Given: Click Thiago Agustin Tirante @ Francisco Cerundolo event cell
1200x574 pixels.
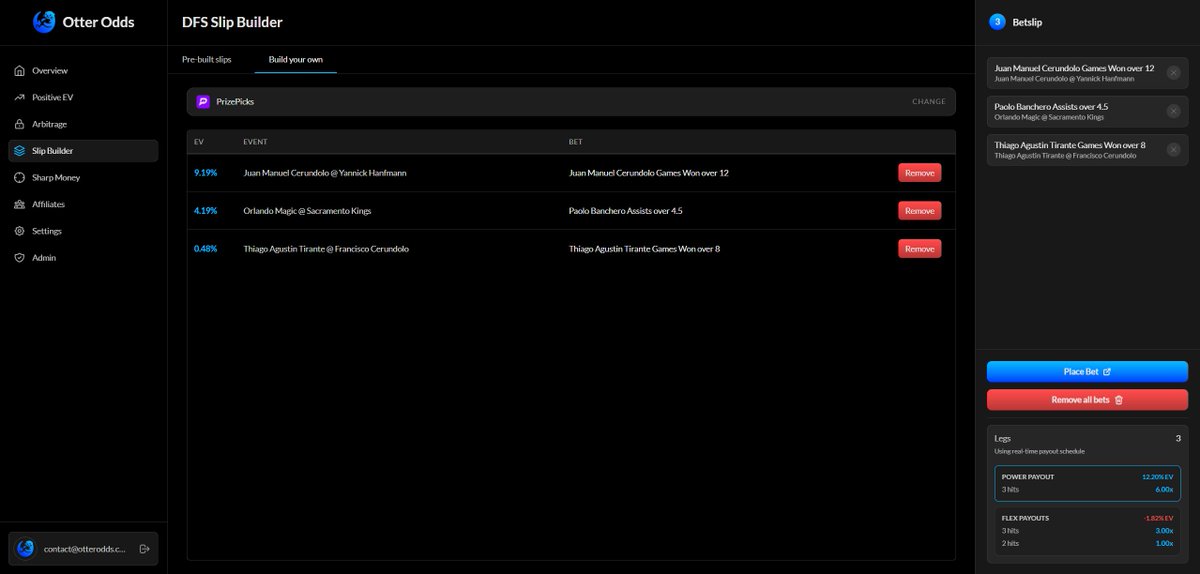Looking at the screenshot, I should (x=326, y=249).
